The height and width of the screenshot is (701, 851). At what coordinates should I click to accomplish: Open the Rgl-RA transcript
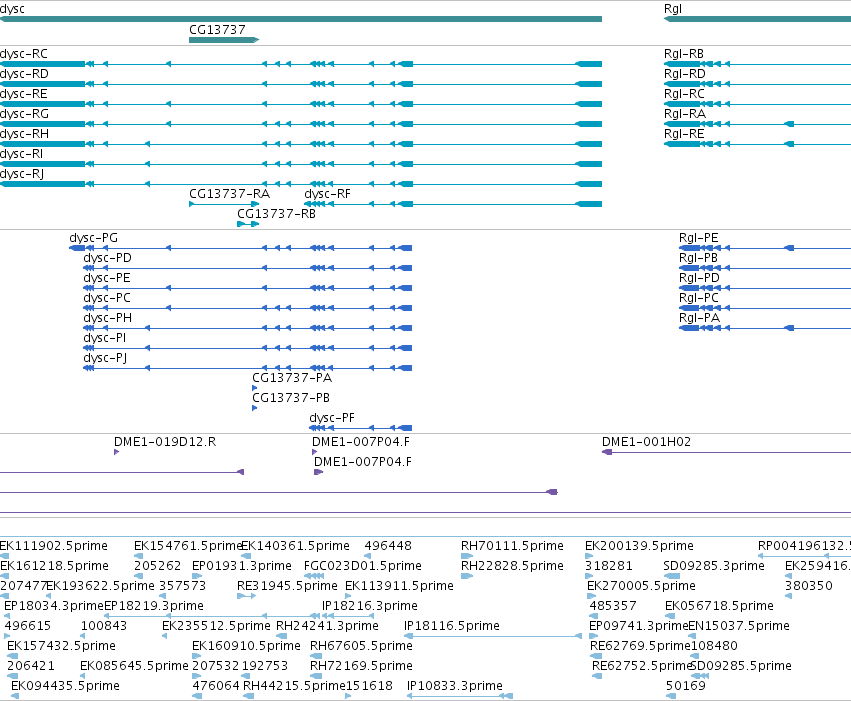coord(685,114)
